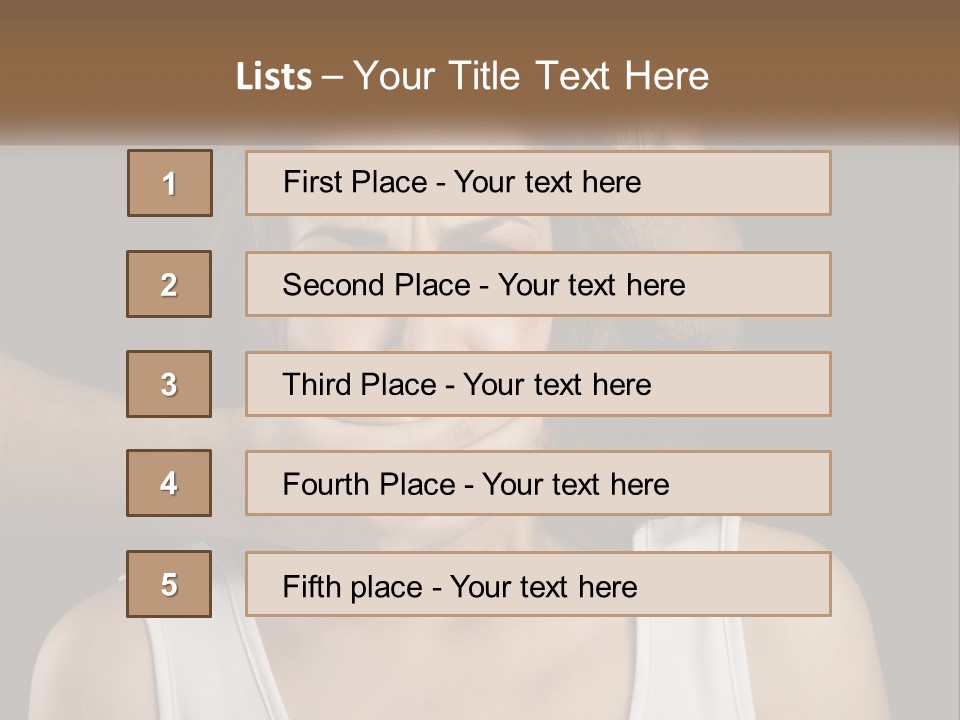The height and width of the screenshot is (720, 960).
Task: Select the Fifth place text bar
Action: [x=538, y=584]
